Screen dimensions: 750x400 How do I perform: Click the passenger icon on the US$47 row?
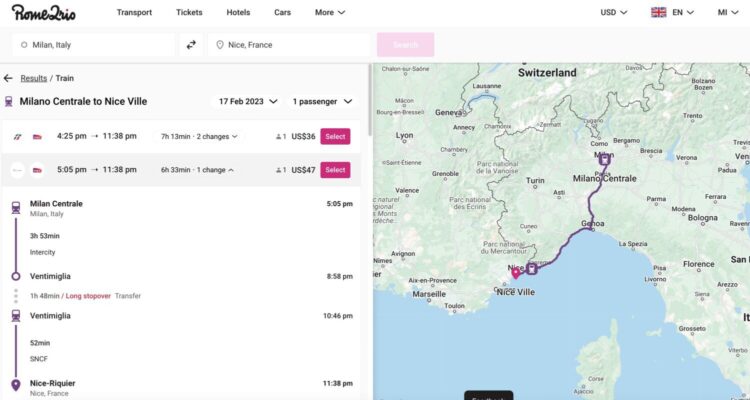pos(280,170)
